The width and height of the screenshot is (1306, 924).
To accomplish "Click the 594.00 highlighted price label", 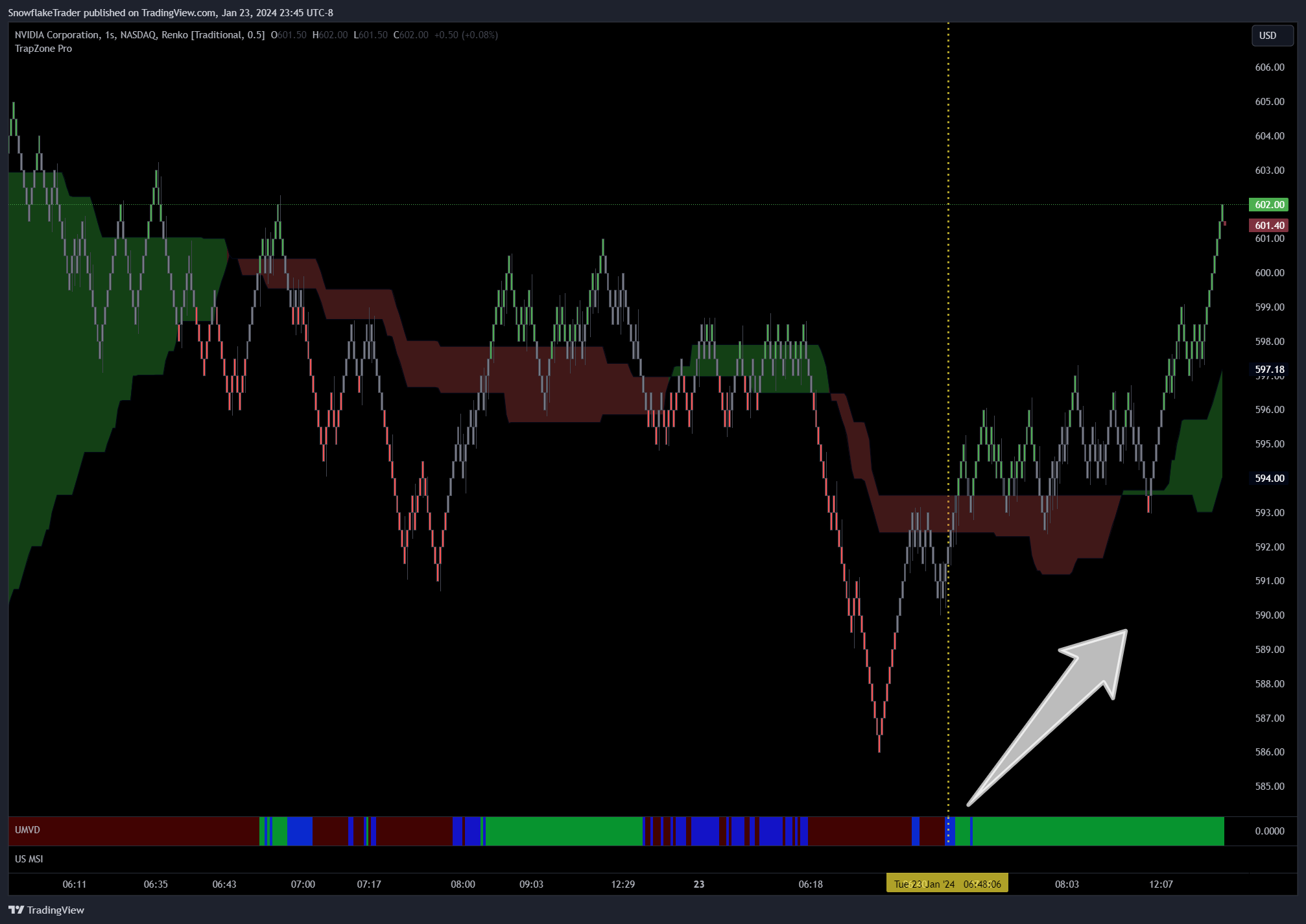I will (x=1269, y=478).
